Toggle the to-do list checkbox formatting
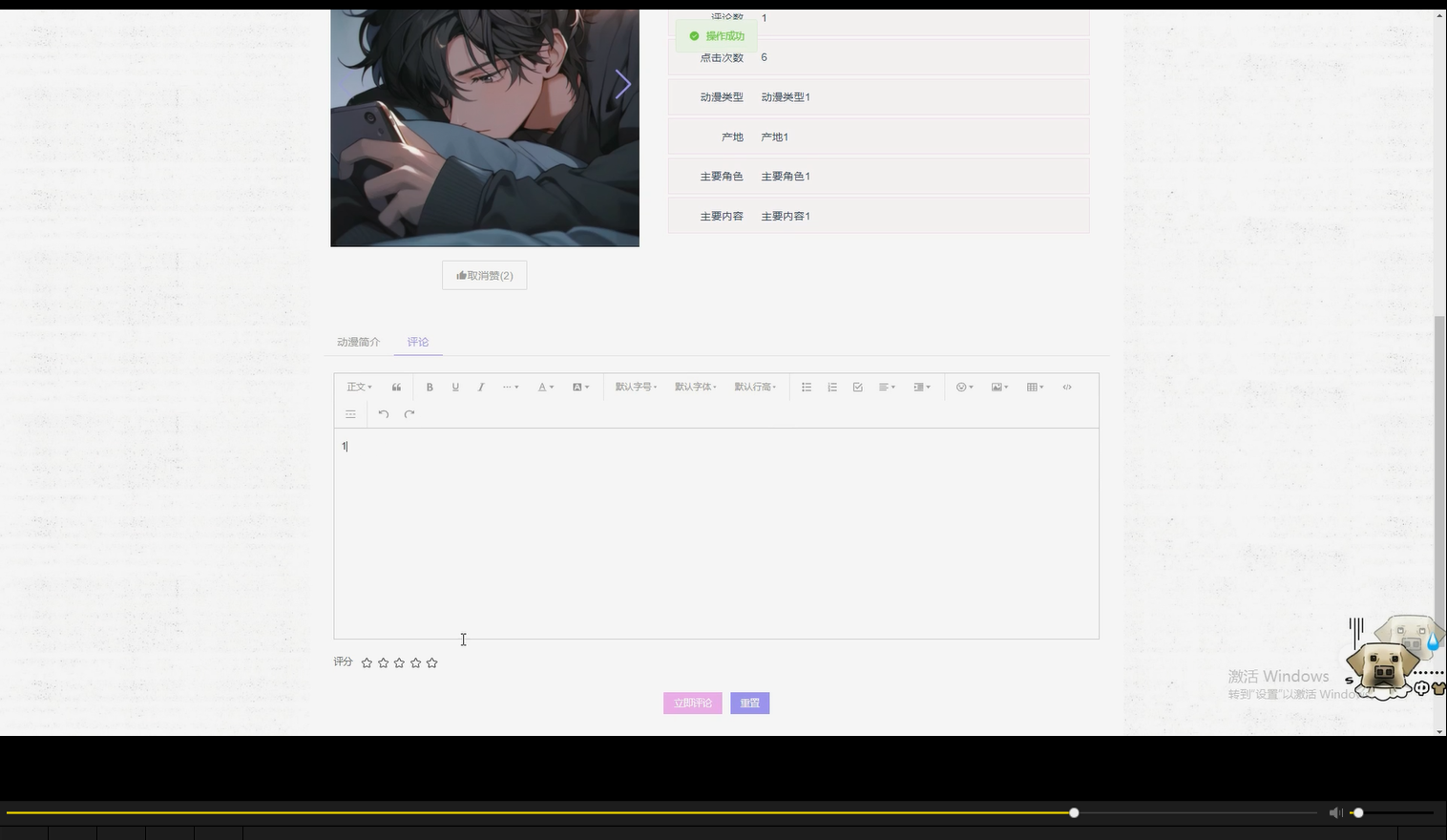The height and width of the screenshot is (840, 1447). [x=857, y=387]
